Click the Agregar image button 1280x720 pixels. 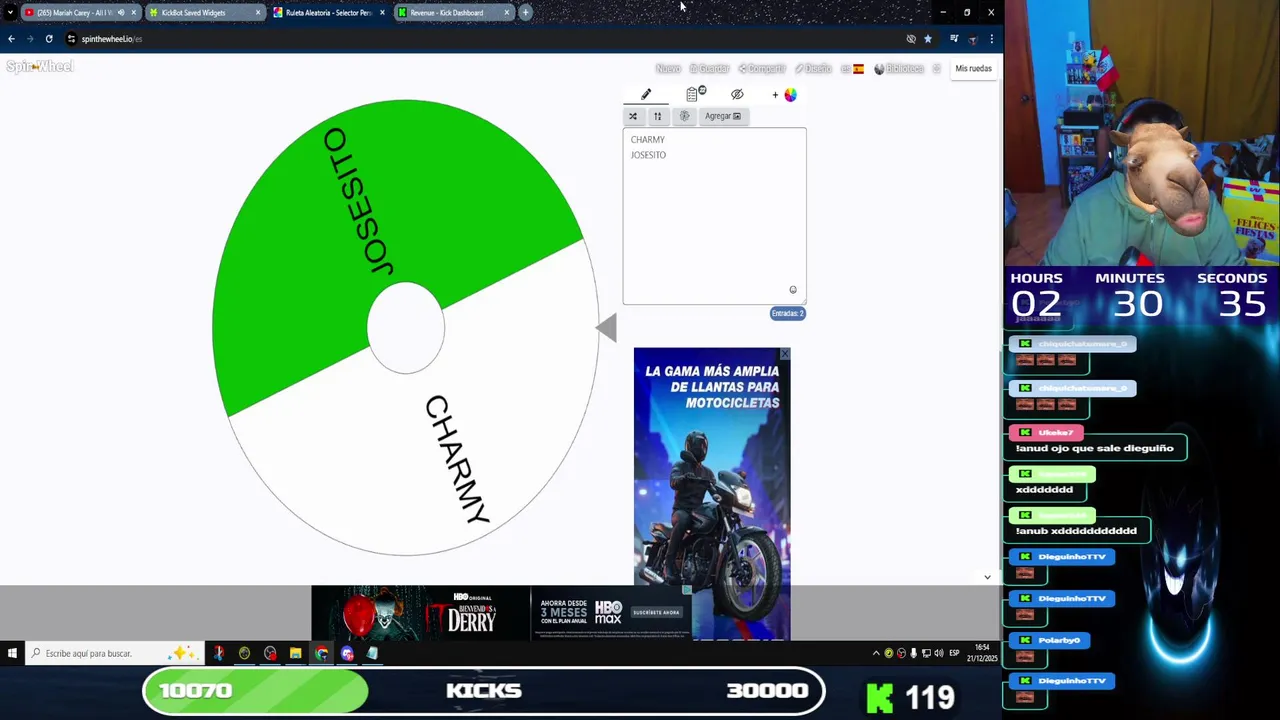coord(723,116)
